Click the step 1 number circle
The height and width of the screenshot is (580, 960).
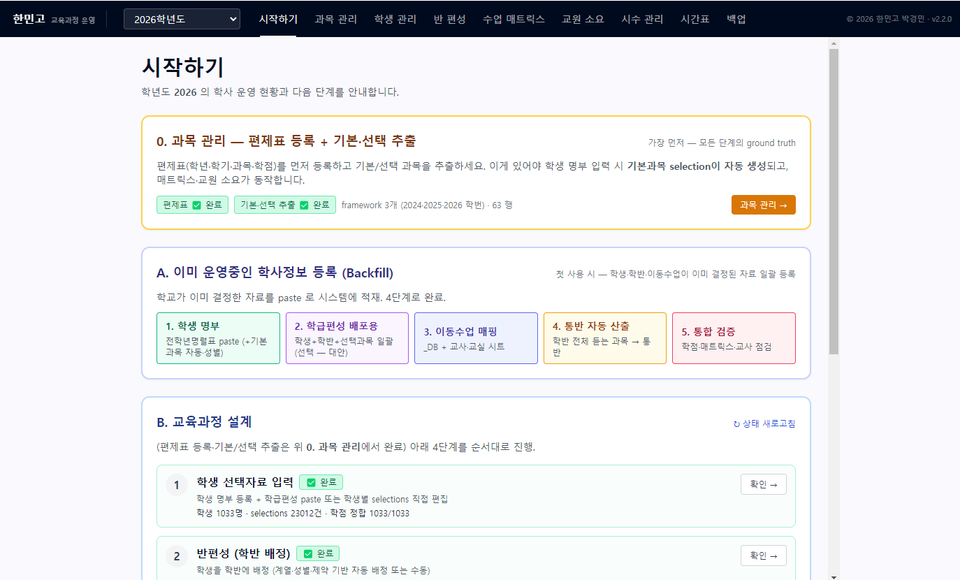coord(176,485)
